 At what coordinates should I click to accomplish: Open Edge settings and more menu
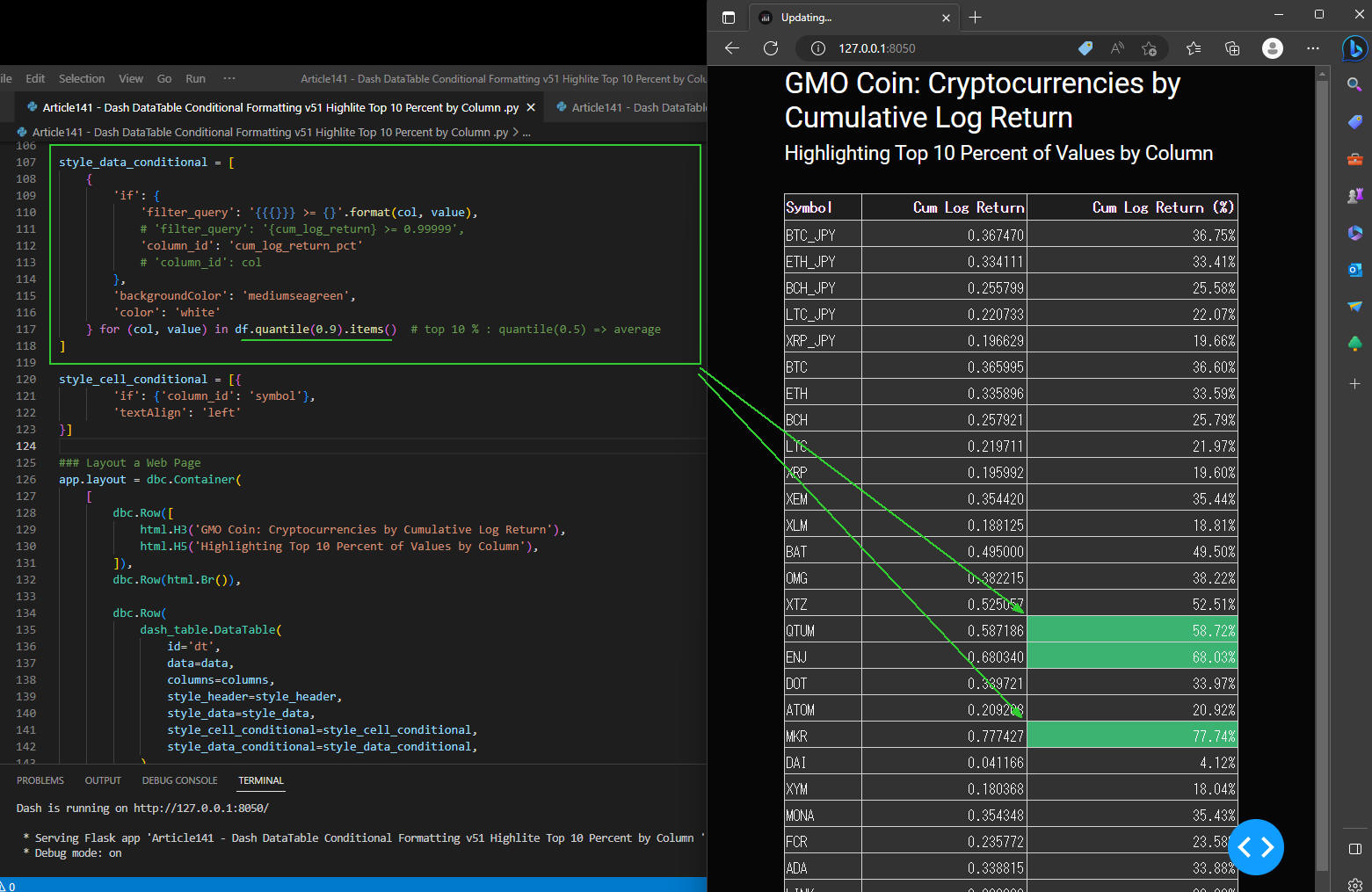coord(1313,48)
